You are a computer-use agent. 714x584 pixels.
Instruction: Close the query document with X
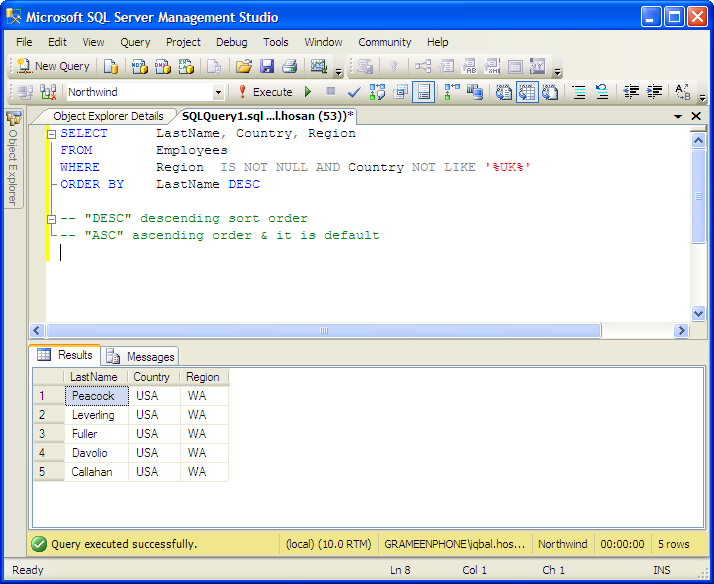696,117
